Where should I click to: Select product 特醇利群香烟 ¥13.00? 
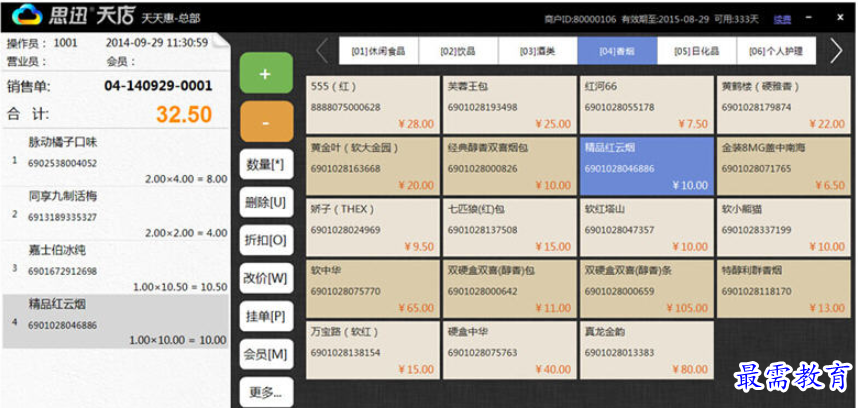pos(784,289)
